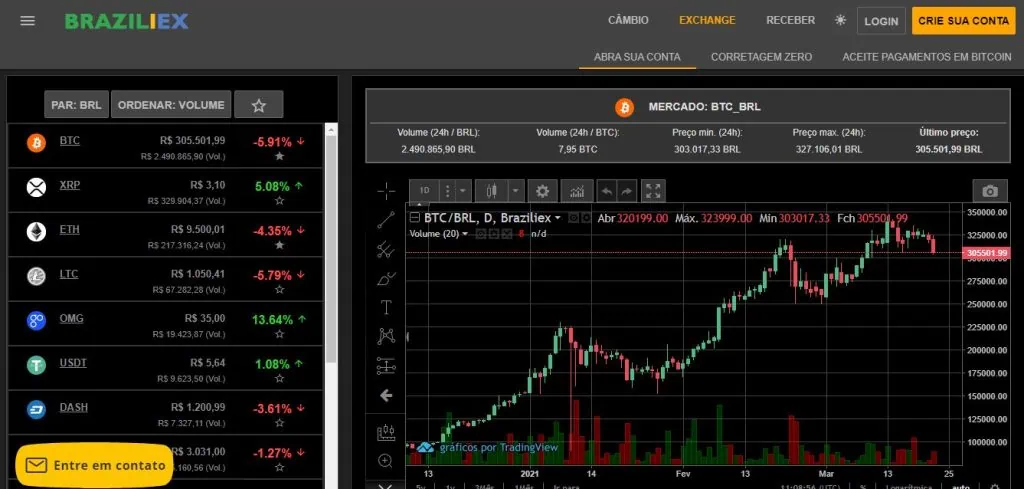Click the CRIE SUA CONTA button
This screenshot has width=1024, height=489.
point(964,21)
